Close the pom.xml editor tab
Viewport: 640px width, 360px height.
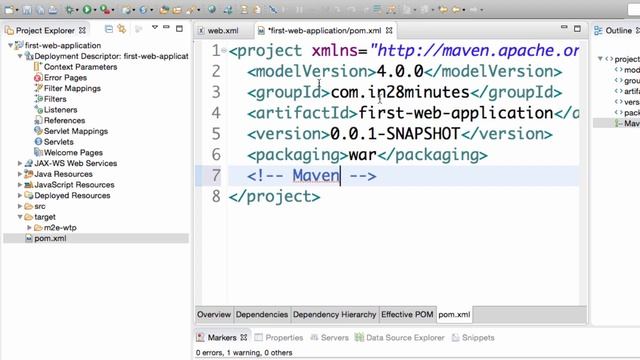[x=389, y=31]
